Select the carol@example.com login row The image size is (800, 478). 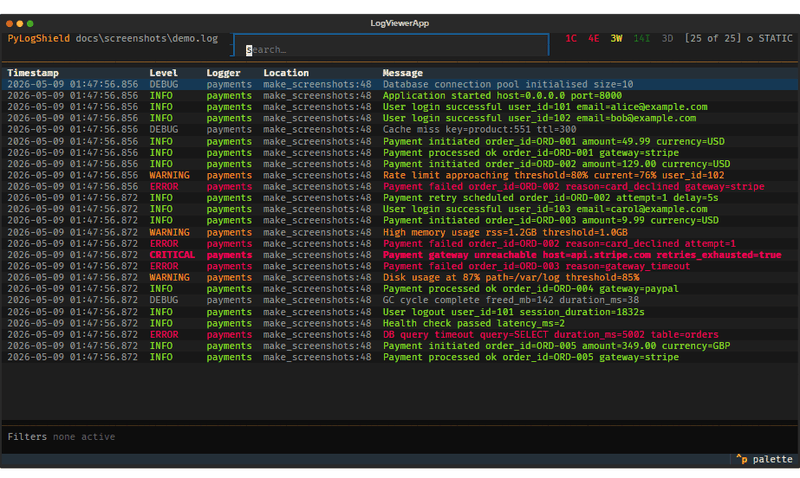400,209
